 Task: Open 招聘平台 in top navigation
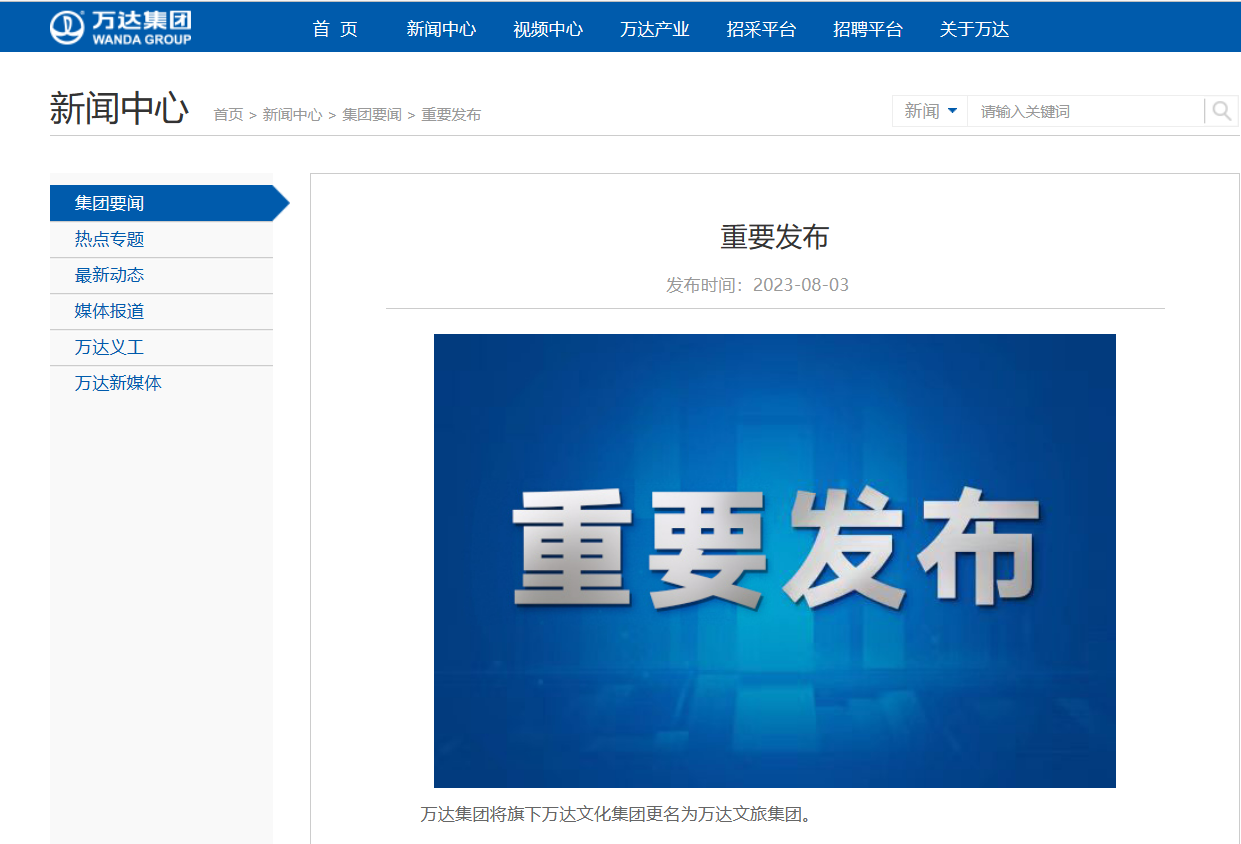click(868, 29)
